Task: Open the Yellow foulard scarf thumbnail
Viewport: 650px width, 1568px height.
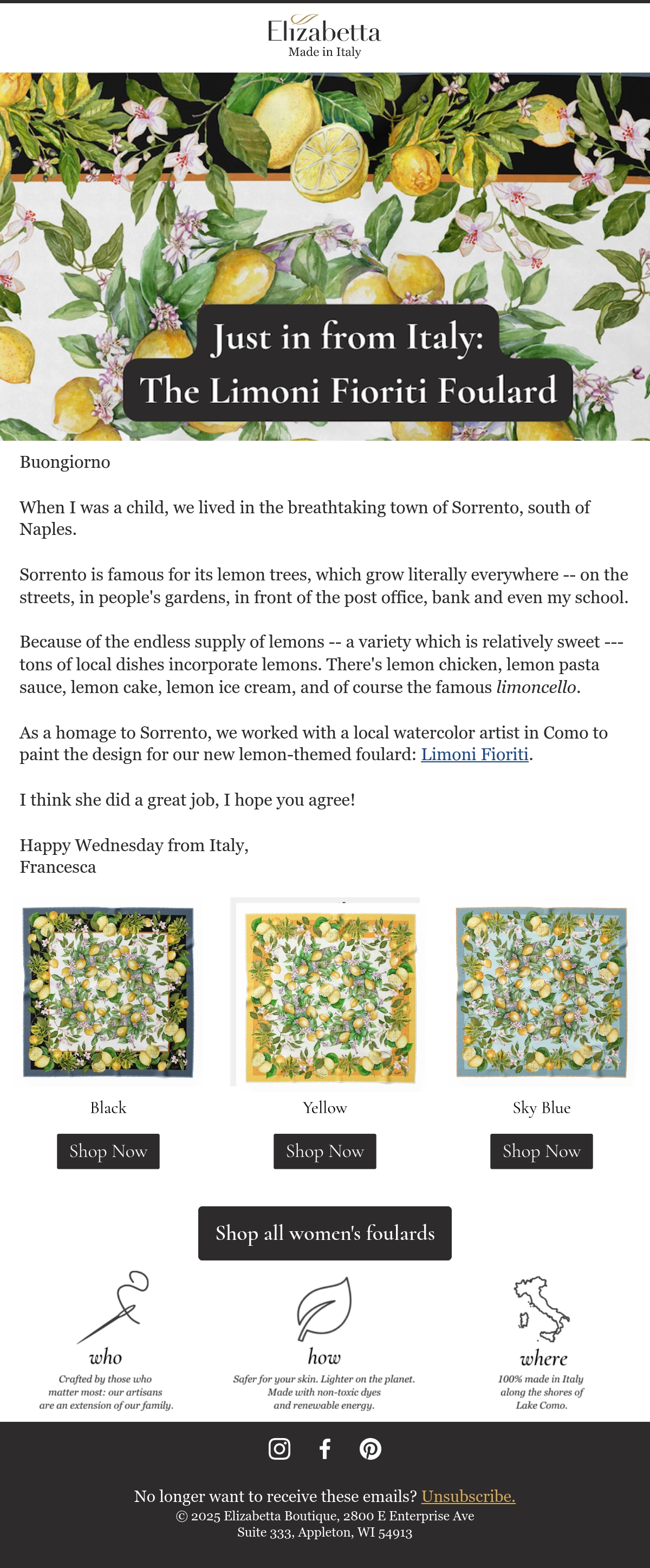Action: (x=326, y=991)
